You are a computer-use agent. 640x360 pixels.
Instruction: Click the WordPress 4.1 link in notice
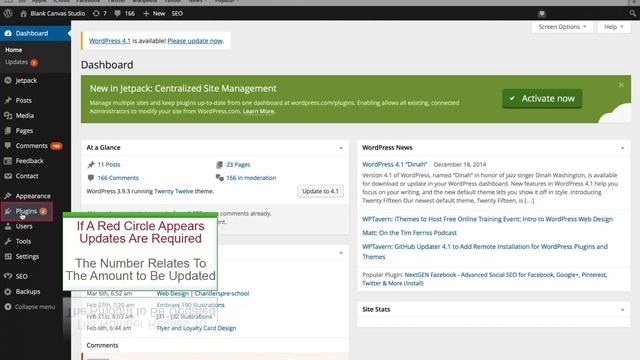pos(110,41)
